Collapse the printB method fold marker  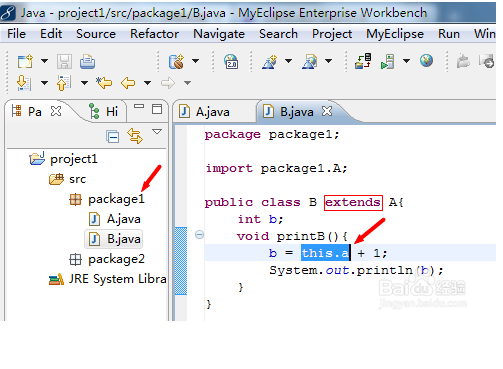[199, 234]
